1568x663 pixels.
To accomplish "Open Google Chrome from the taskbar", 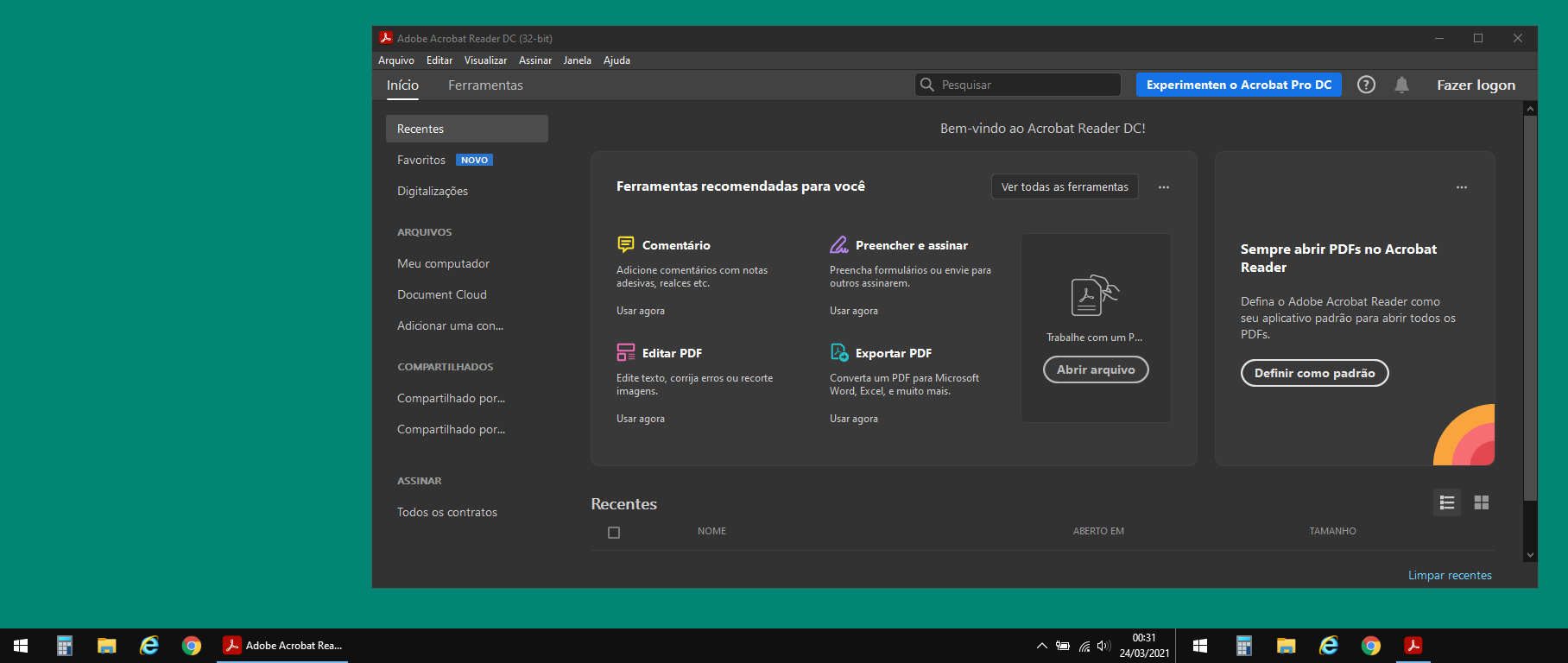I will point(192,646).
